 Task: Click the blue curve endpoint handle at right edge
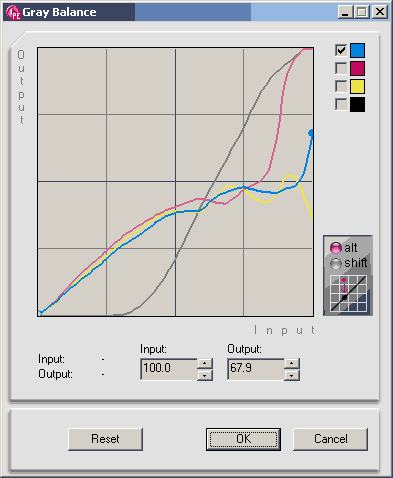pyautogui.click(x=311, y=133)
